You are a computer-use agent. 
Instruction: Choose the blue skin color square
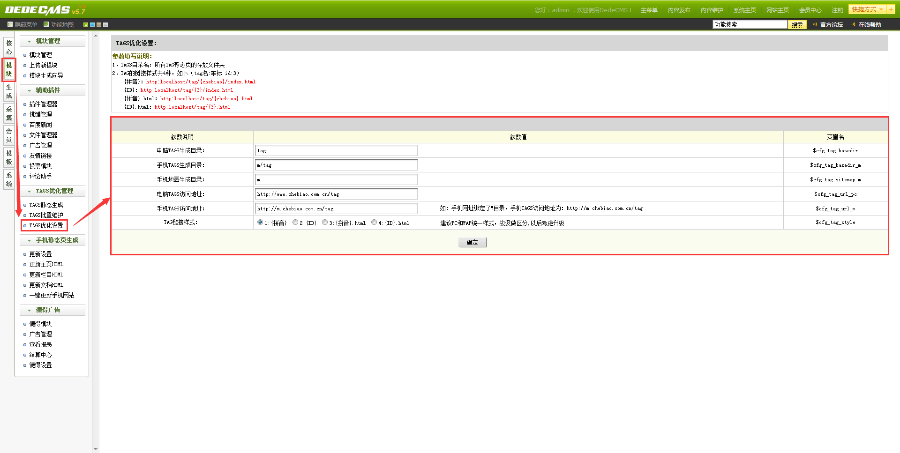pos(92,25)
